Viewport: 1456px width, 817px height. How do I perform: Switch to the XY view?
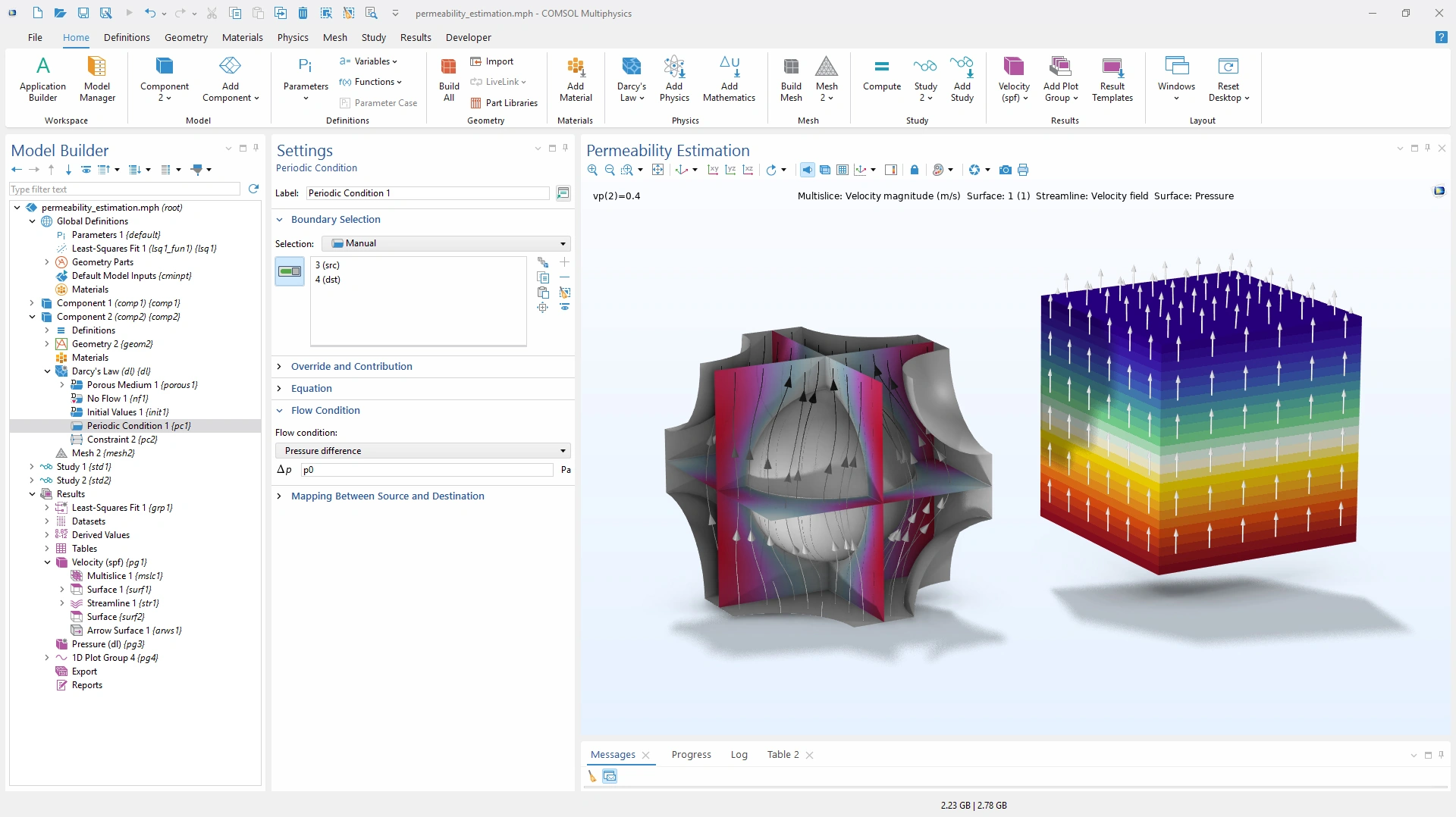coord(713,170)
